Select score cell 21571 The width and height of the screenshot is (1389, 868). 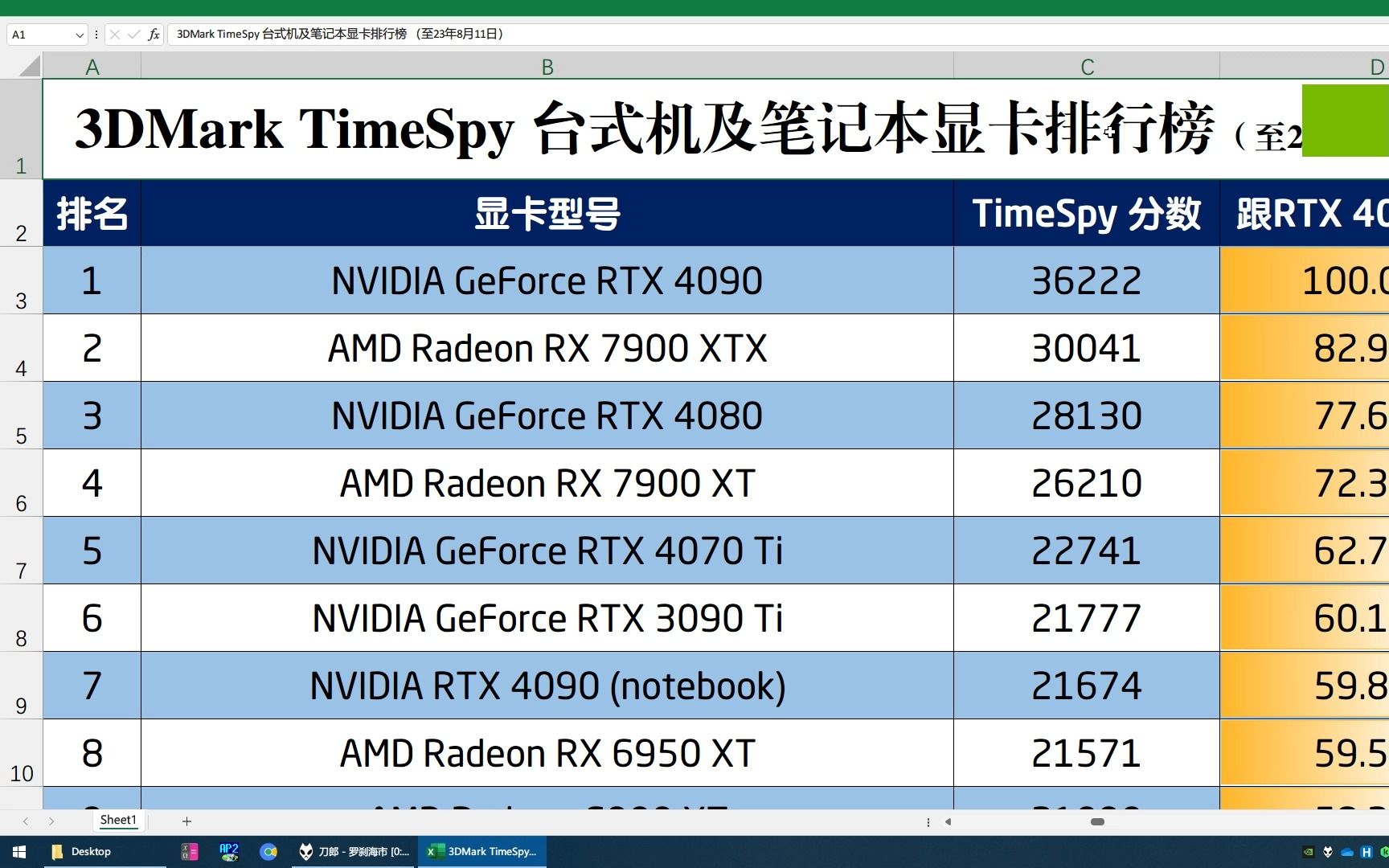tap(1087, 753)
